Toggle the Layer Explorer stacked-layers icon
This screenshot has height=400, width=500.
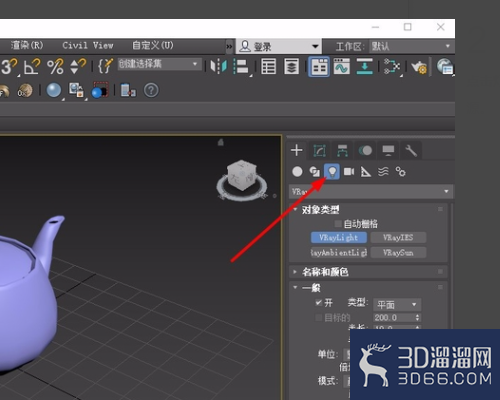(x=292, y=66)
